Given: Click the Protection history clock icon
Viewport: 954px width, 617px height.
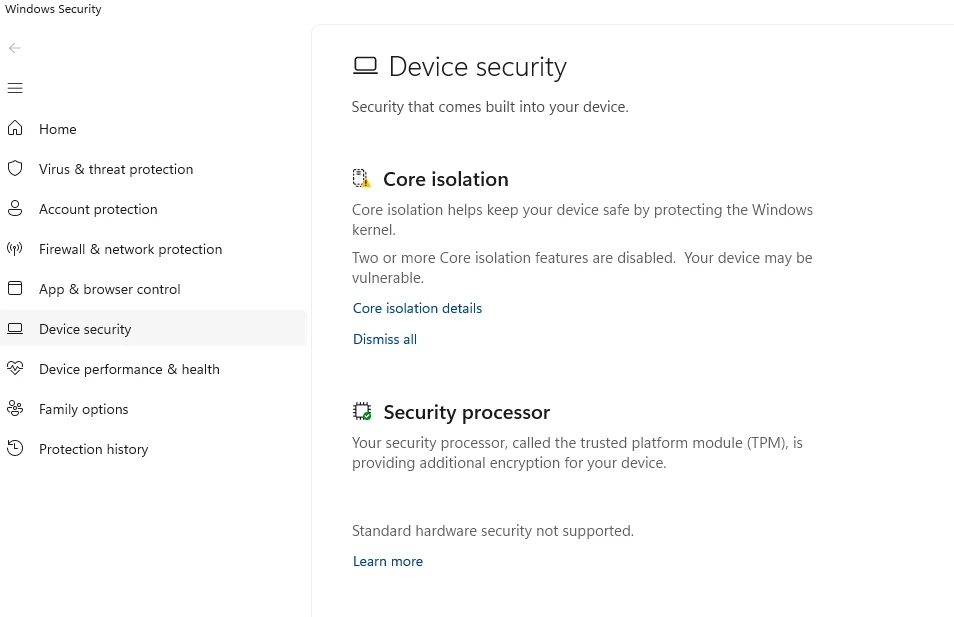Looking at the screenshot, I should point(15,449).
